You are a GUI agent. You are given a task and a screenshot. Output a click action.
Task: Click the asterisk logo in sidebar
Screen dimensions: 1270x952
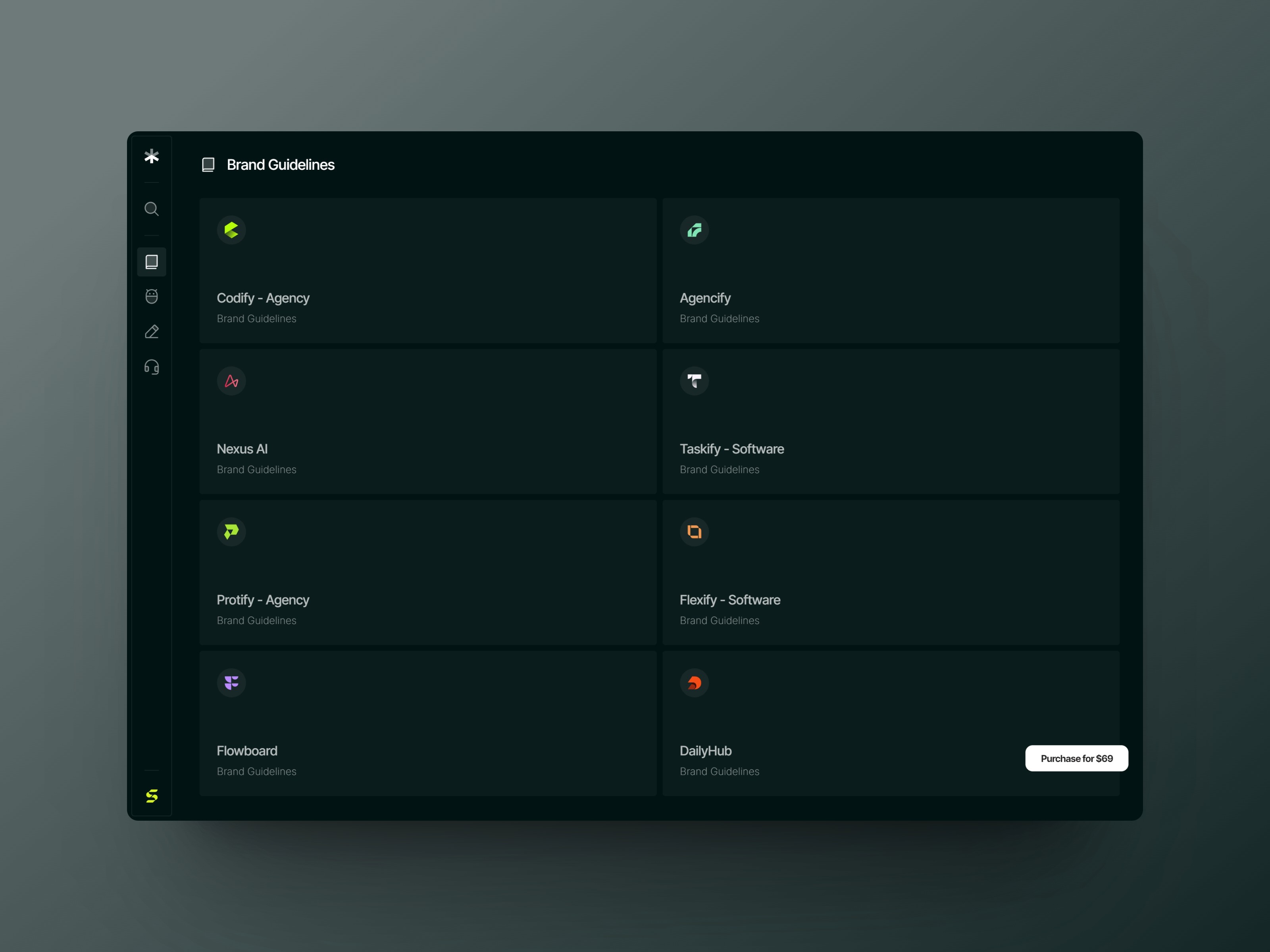[152, 156]
